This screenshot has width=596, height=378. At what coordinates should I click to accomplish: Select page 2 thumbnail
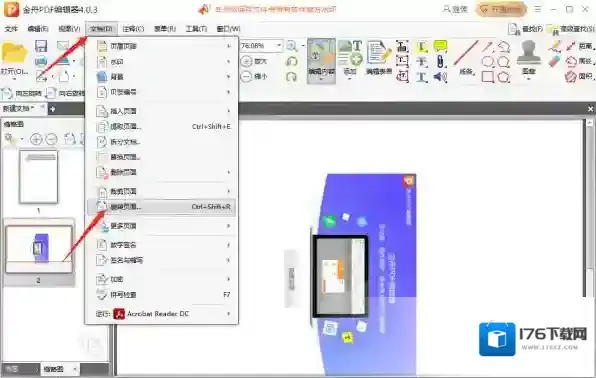39,249
